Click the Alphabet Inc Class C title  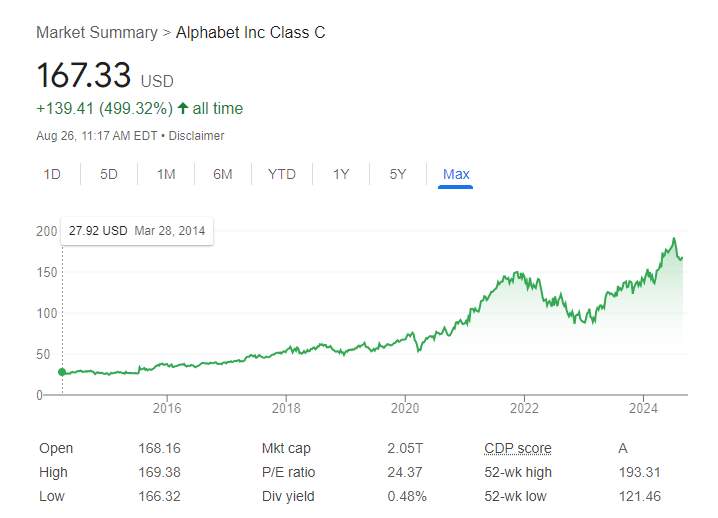pyautogui.click(x=250, y=32)
